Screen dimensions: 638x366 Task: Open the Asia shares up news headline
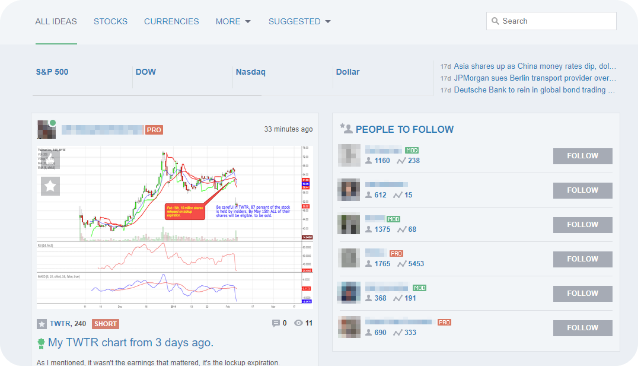[x=535, y=66]
